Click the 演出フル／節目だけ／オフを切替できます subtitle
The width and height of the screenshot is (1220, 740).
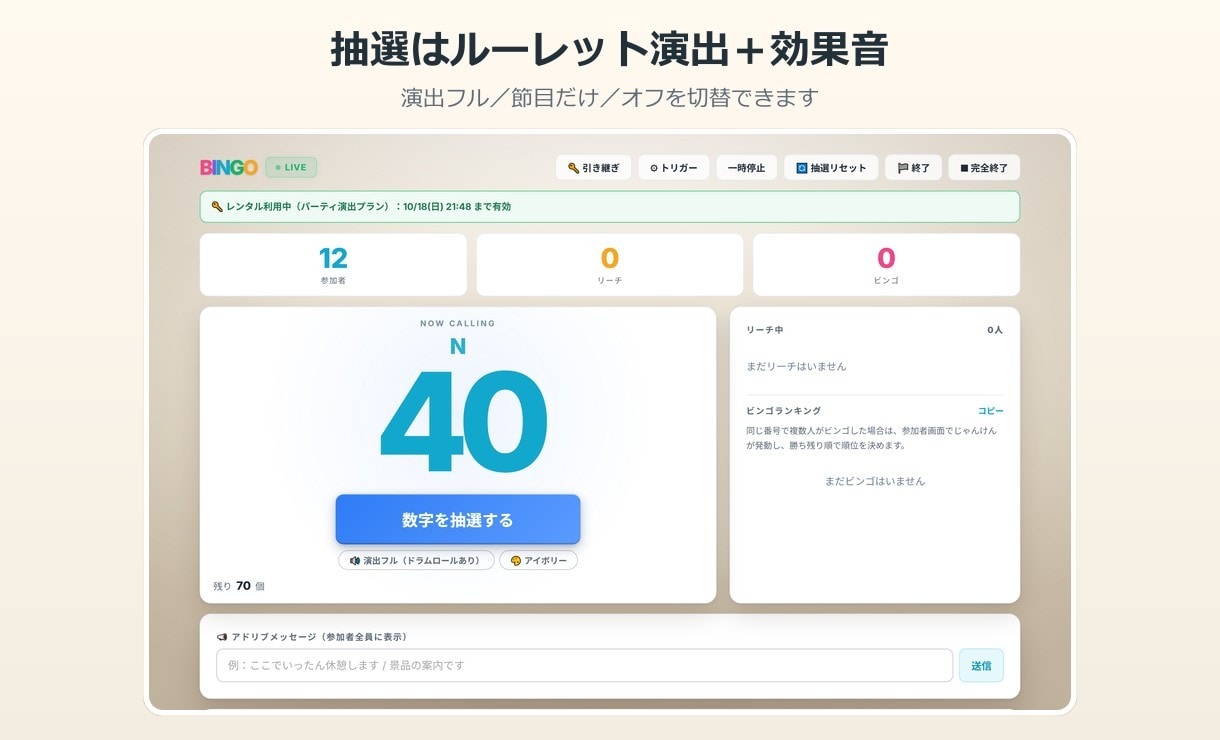pos(610,98)
